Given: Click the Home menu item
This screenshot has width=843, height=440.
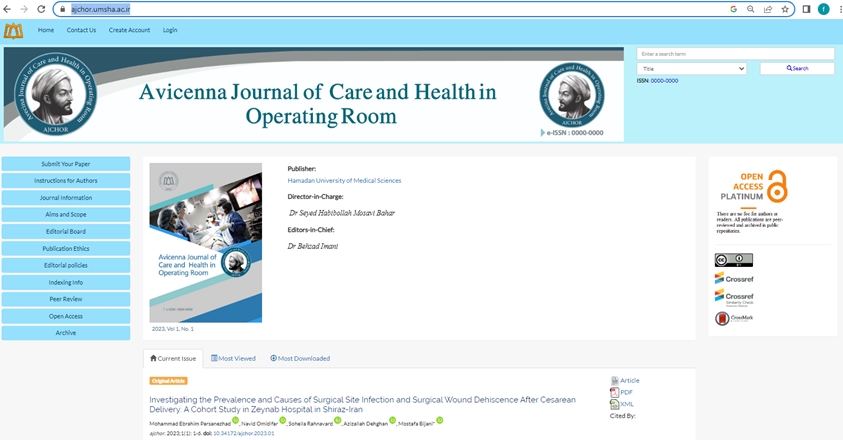Looking at the screenshot, I should [46, 30].
